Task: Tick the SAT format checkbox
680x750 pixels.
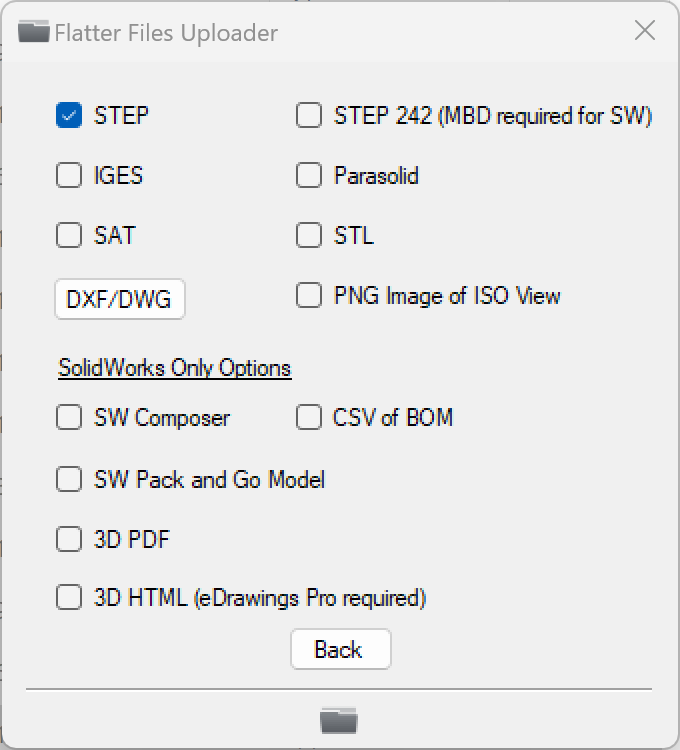Action: (69, 236)
